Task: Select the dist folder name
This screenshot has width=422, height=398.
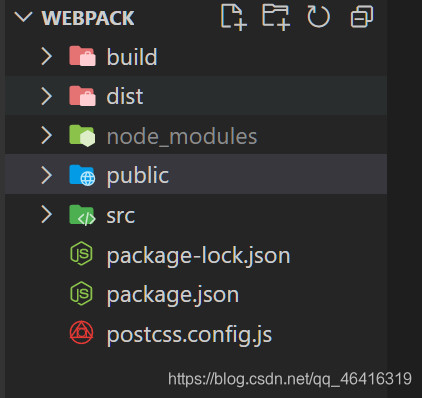Action: tap(125, 96)
